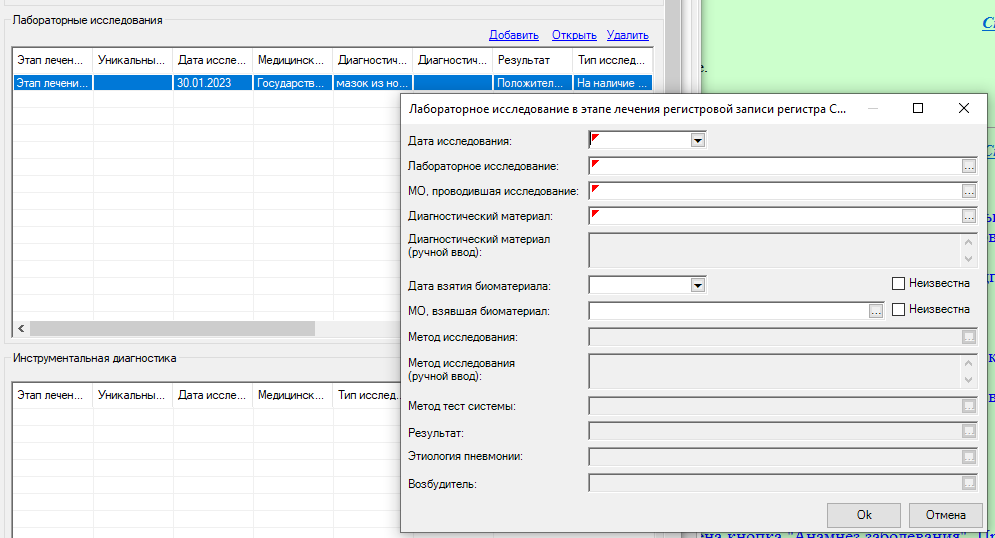Check Неизвестна next to МО, взявшая биоматериал
The width and height of the screenshot is (995, 538).
898,310
